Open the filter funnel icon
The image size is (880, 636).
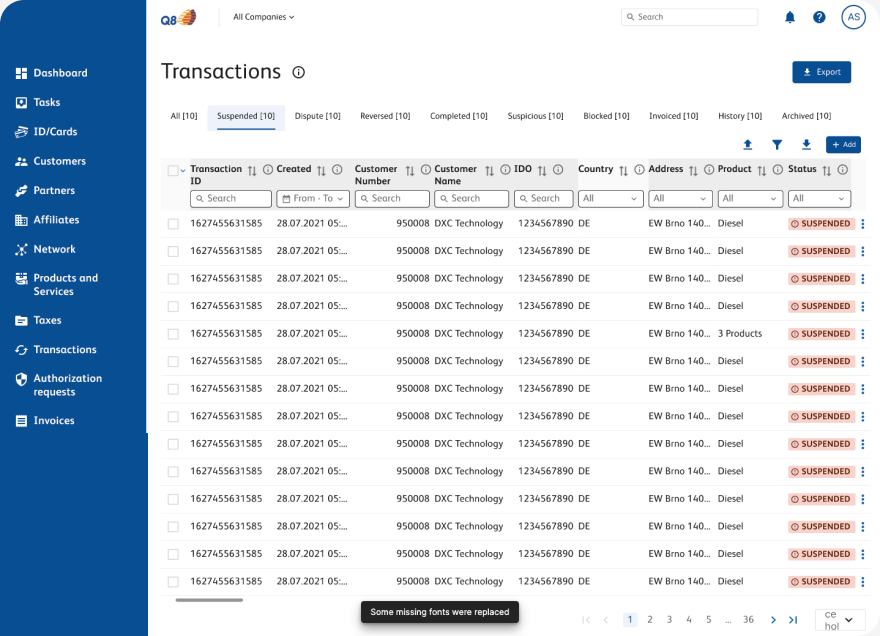click(777, 145)
